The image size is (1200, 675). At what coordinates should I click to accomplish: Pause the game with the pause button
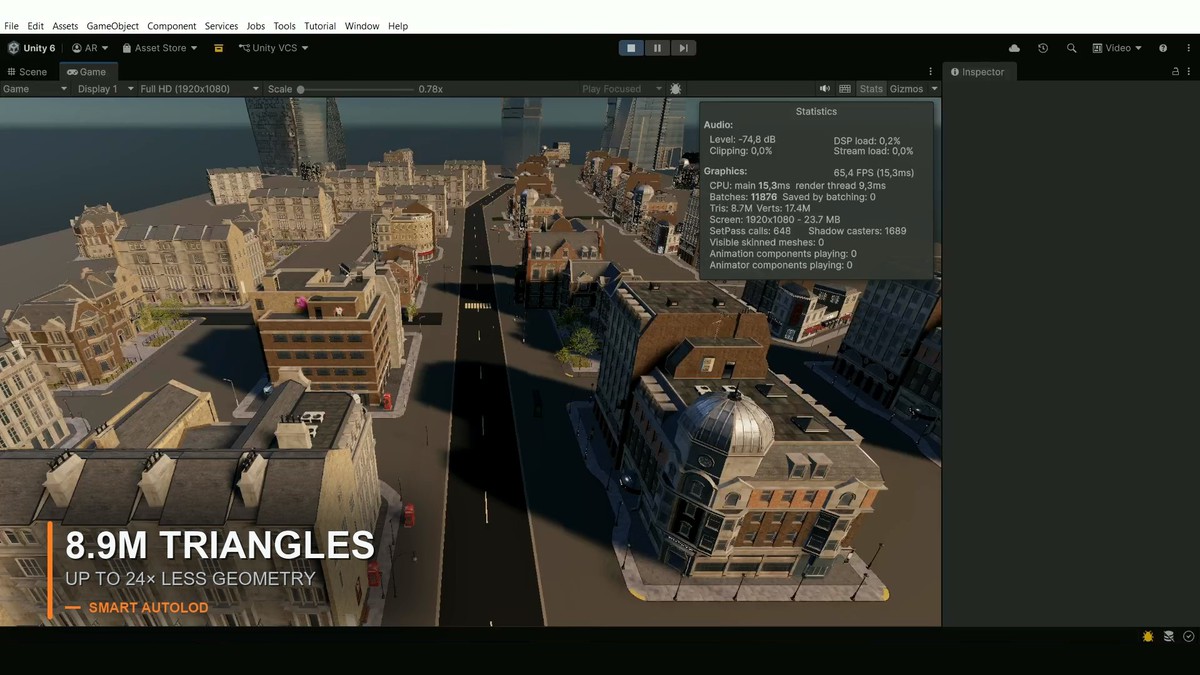click(657, 48)
